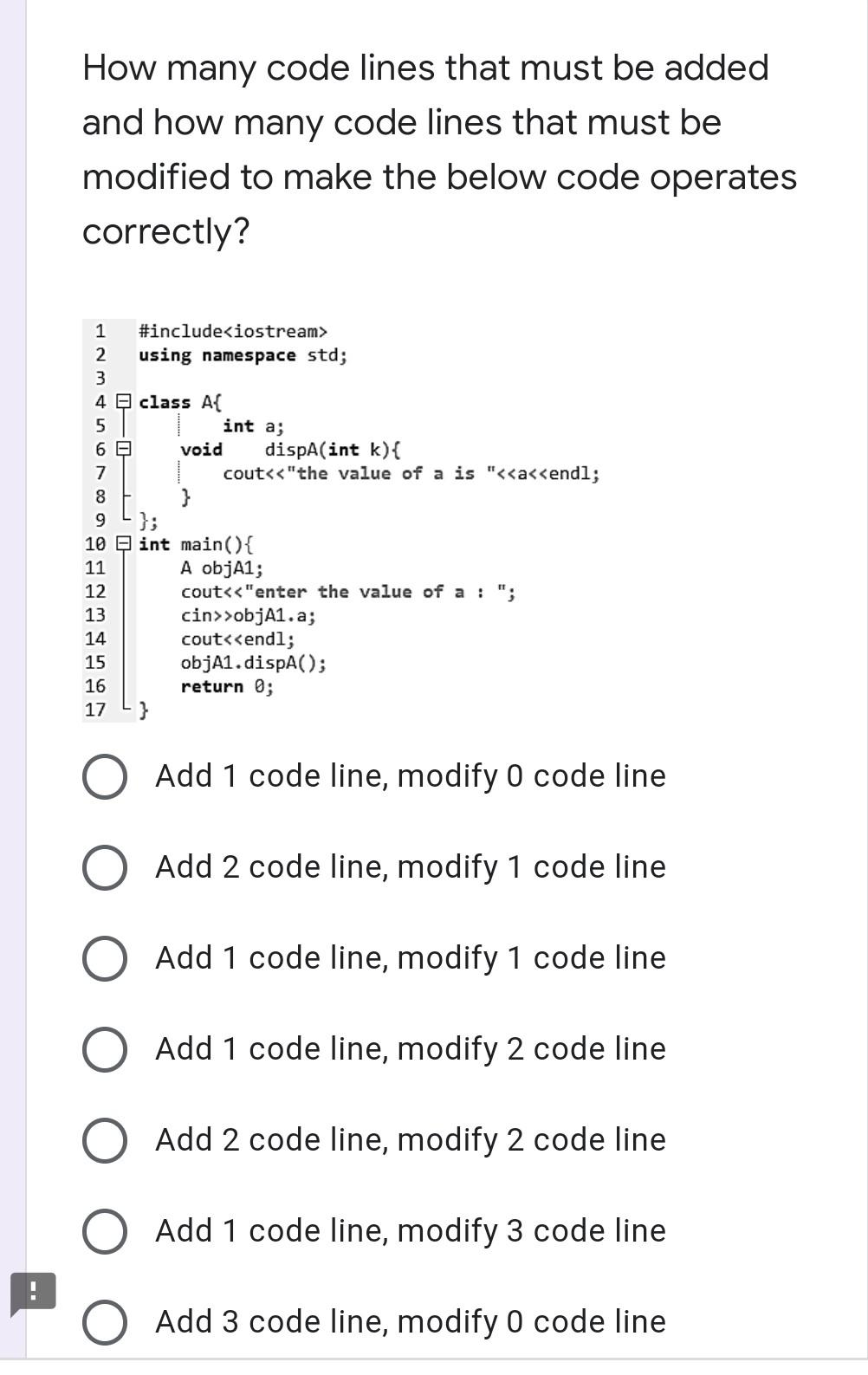
Task: Click the code snippet screenshot image
Action: pos(347,520)
